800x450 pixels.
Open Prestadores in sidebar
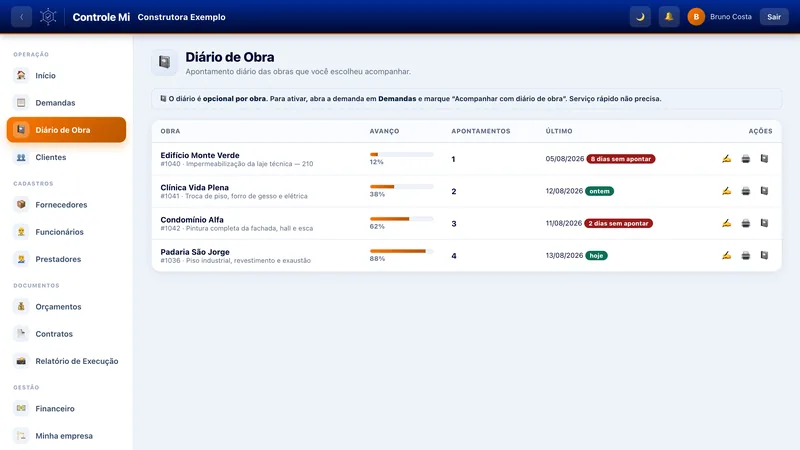66,259
